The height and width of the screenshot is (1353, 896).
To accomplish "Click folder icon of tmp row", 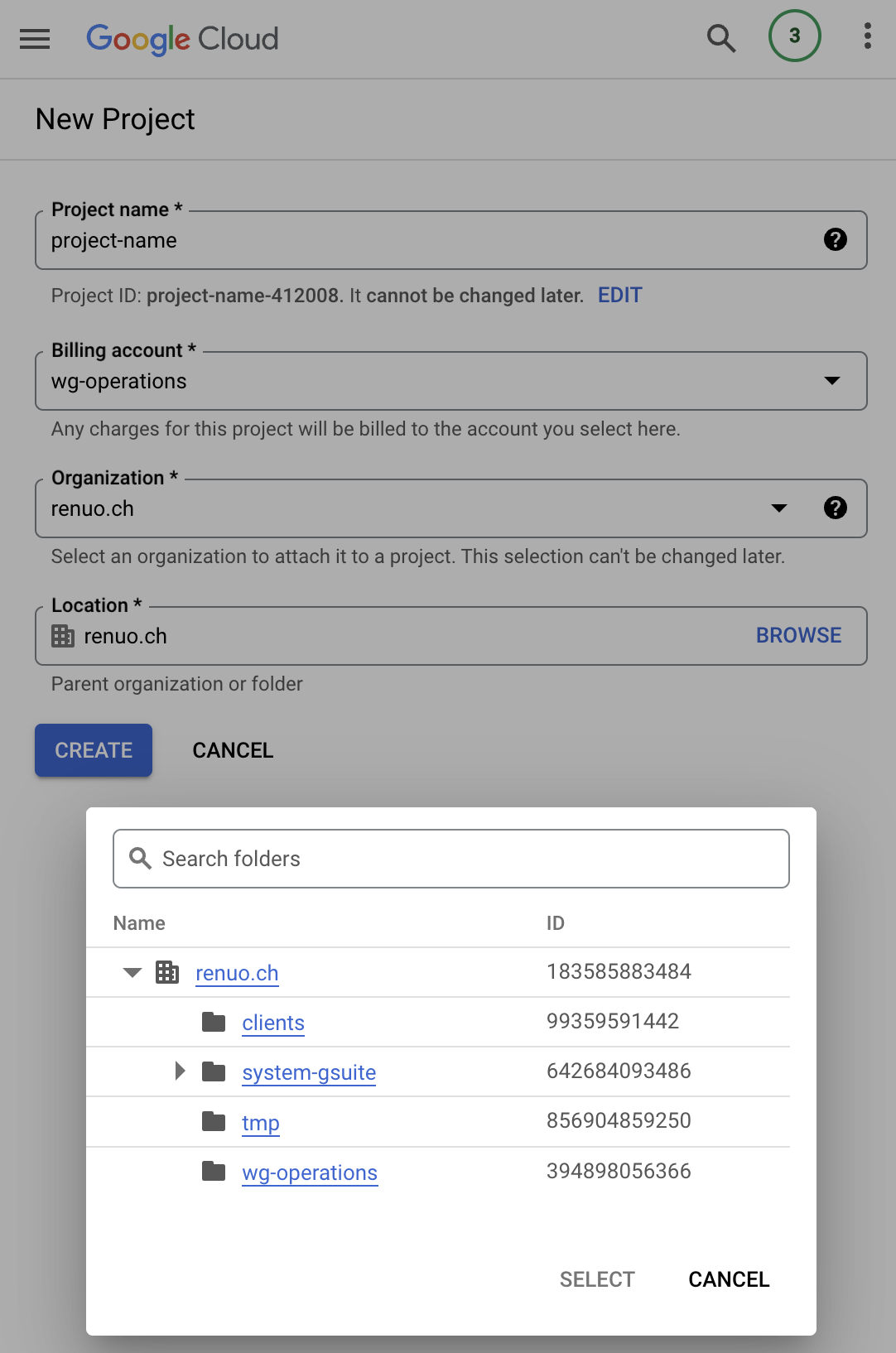I will (214, 1121).
